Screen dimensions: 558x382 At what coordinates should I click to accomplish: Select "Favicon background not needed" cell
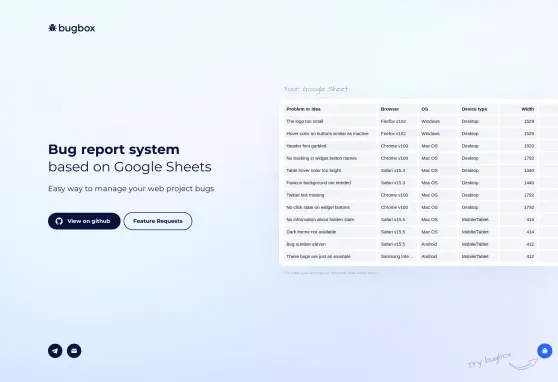330,183
